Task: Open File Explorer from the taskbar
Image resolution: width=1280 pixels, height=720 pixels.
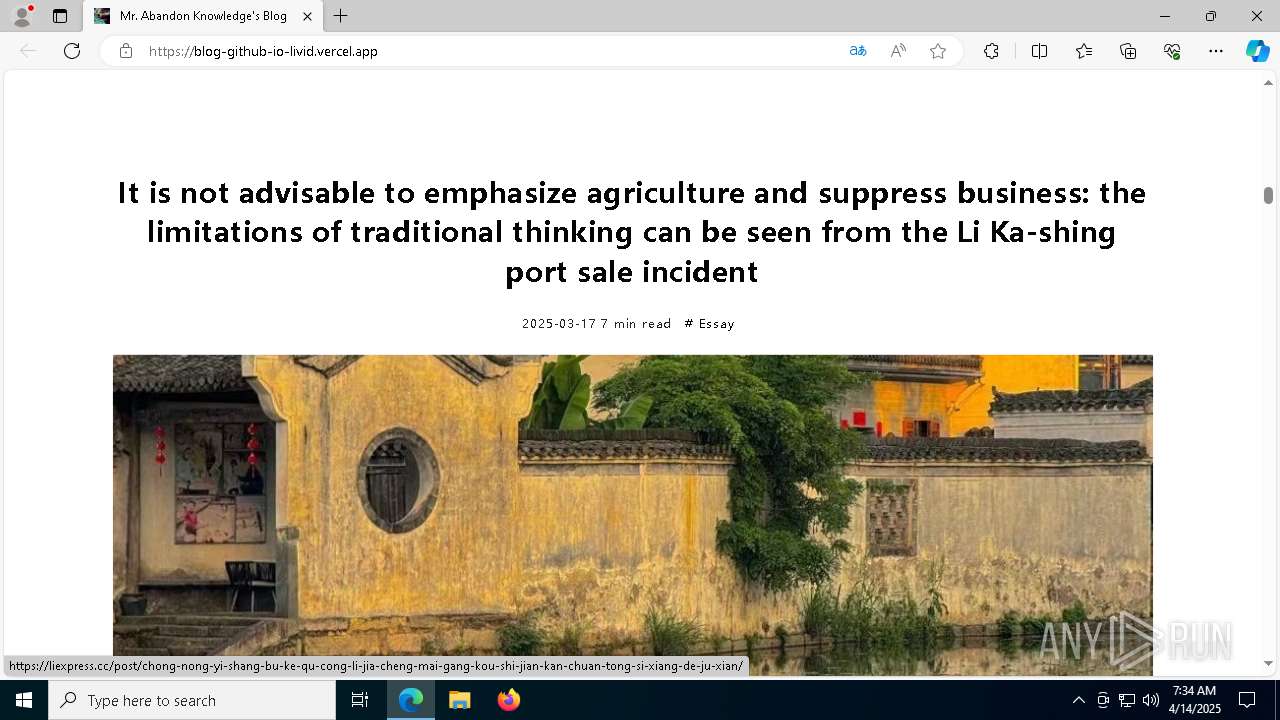Action: [459, 700]
